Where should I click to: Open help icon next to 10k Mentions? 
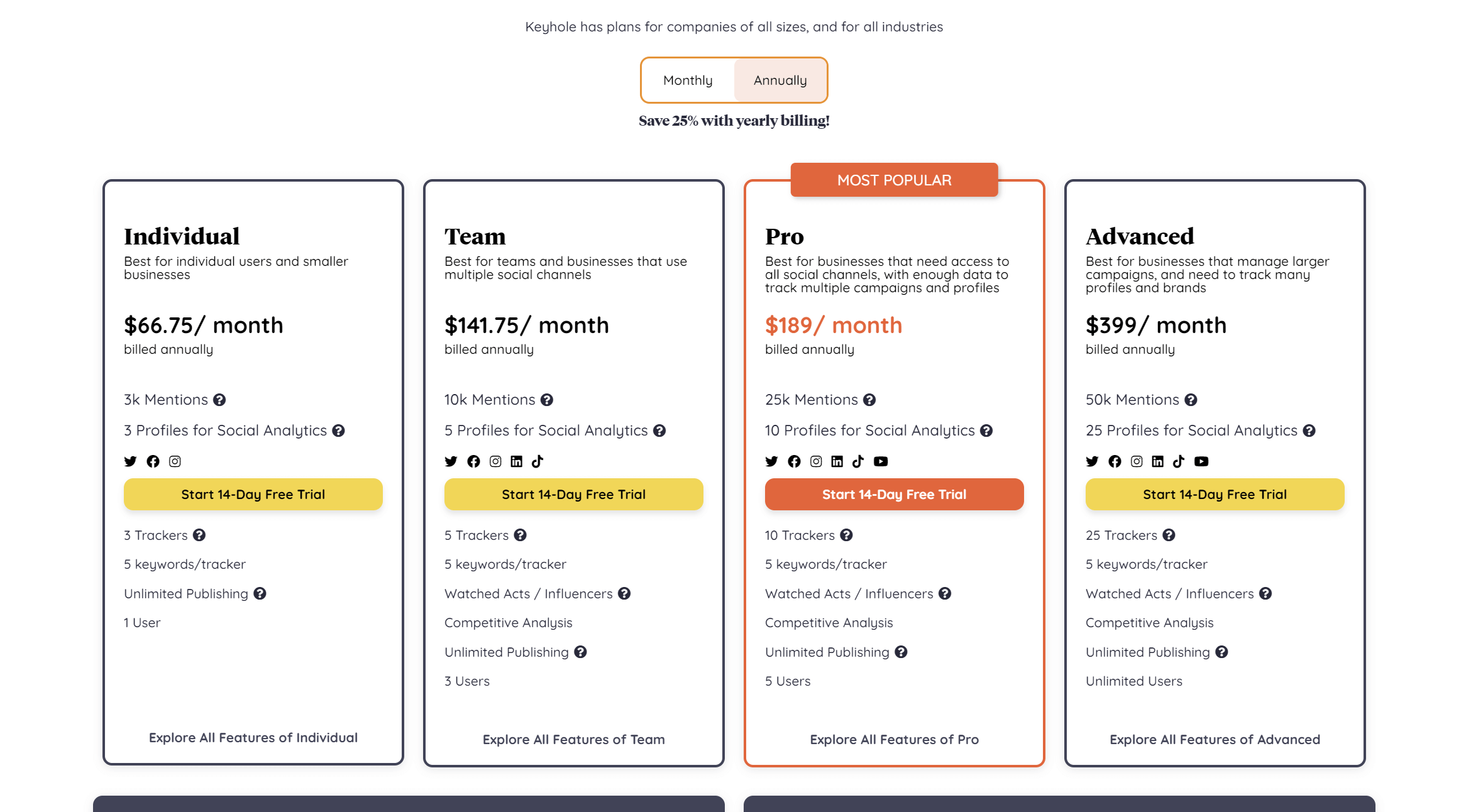[x=547, y=400]
